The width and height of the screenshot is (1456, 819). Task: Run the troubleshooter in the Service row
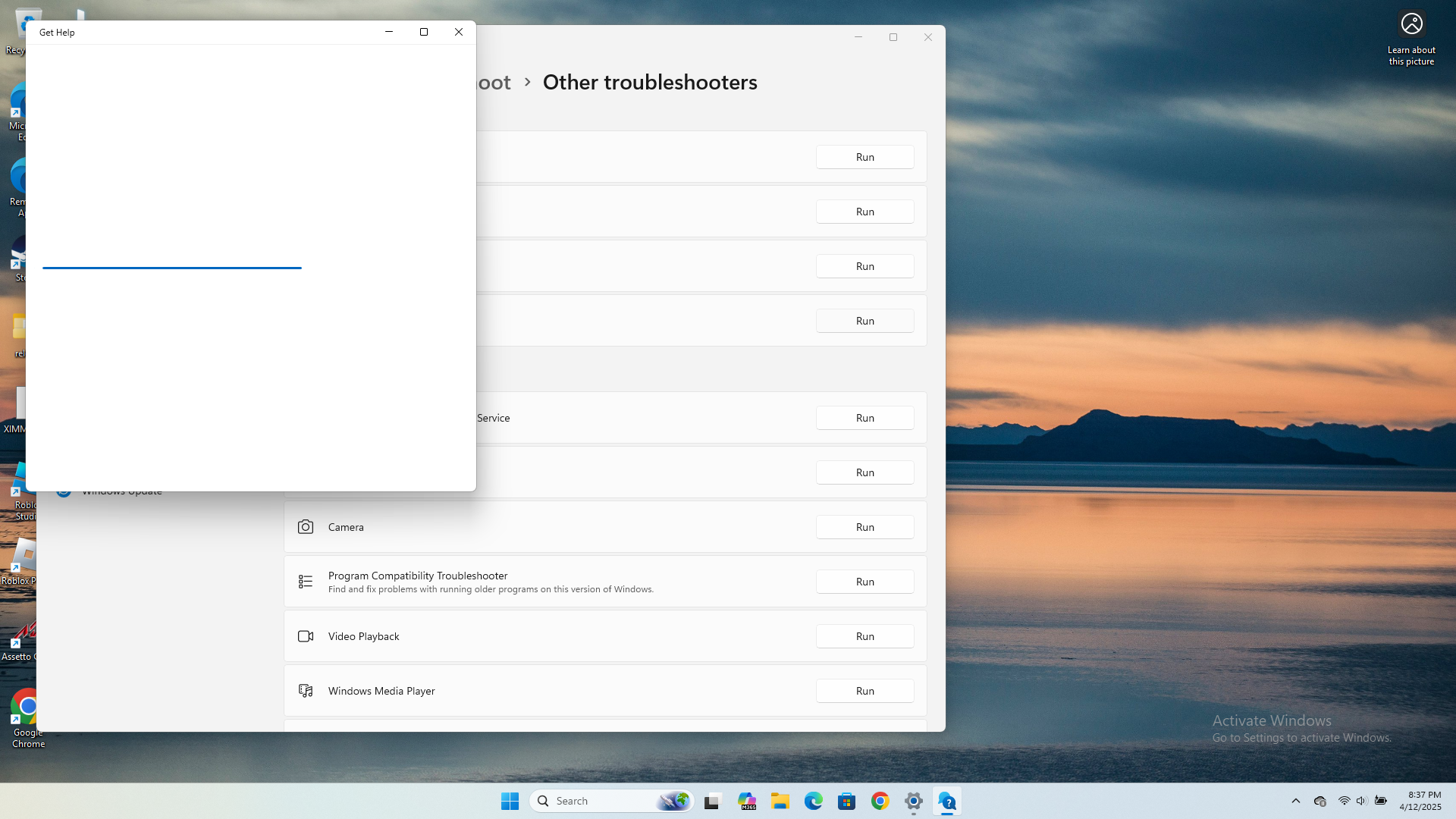(x=865, y=418)
